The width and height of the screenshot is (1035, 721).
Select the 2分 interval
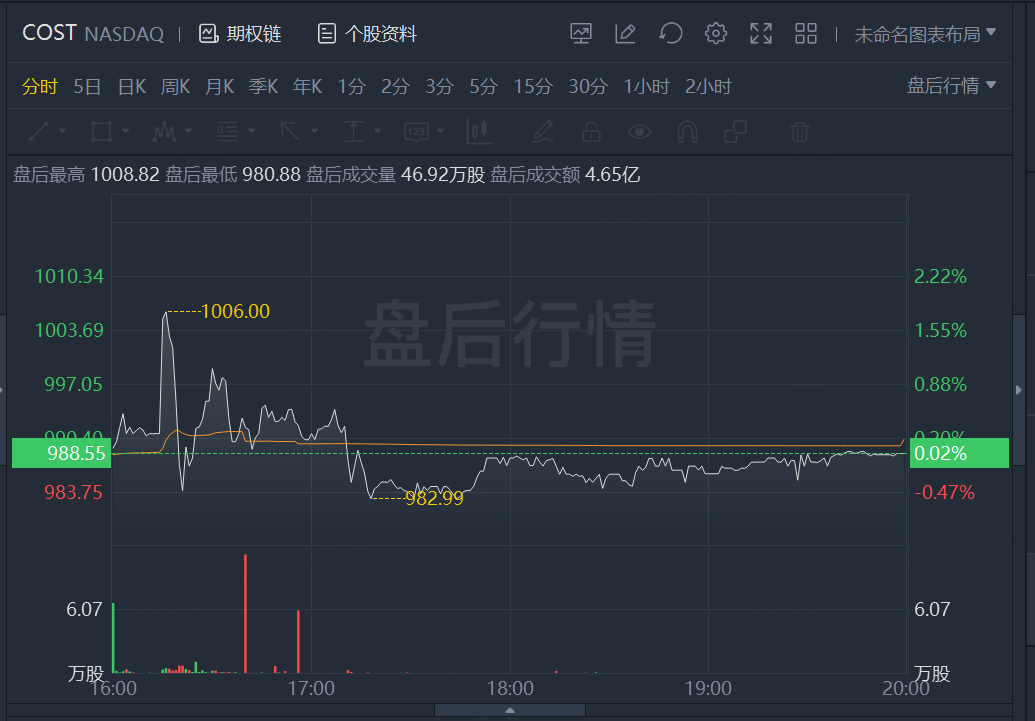[x=395, y=86]
